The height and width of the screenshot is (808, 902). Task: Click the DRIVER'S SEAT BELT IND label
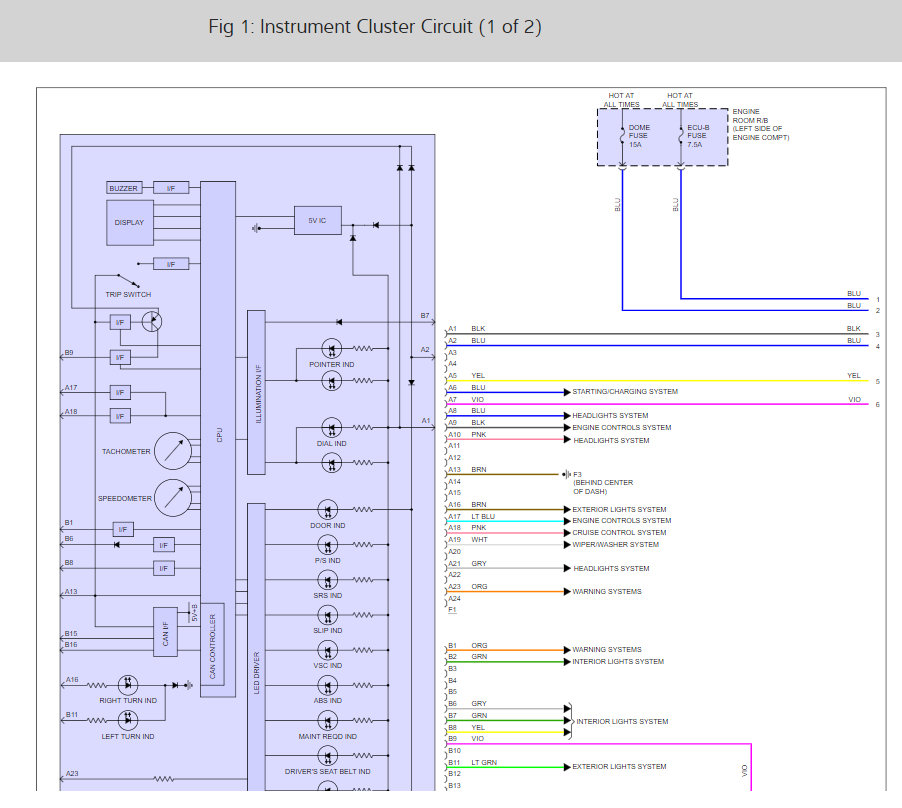click(328, 771)
